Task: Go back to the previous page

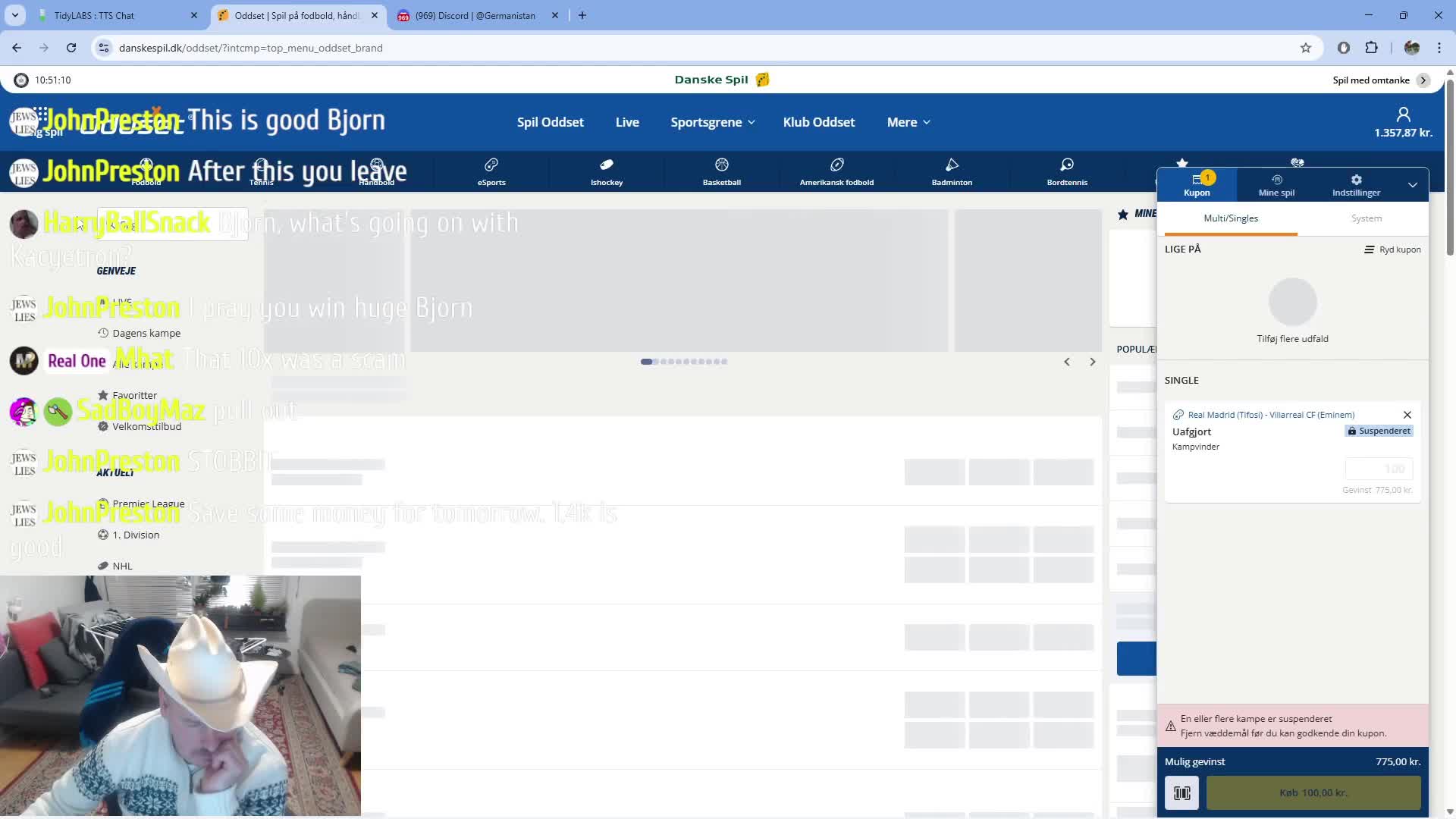Action: (17, 48)
